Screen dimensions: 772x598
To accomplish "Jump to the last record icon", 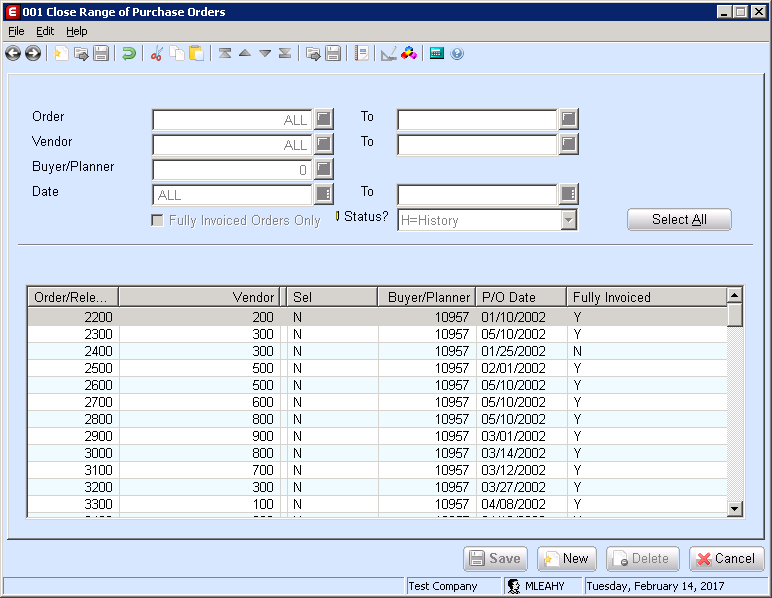I will point(285,53).
